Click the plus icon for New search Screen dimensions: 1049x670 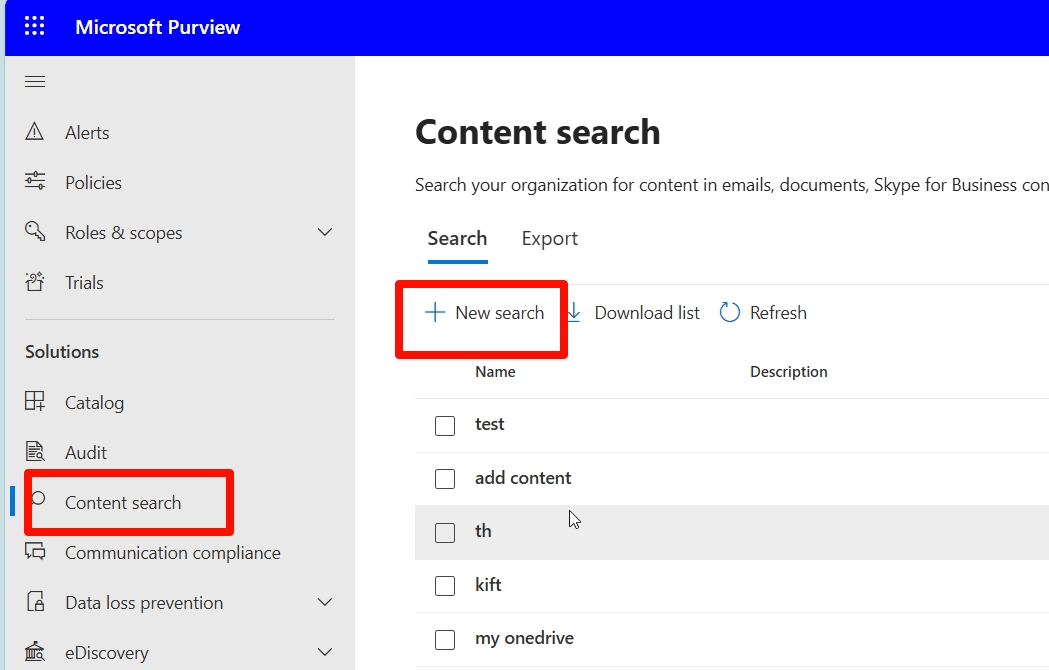click(435, 312)
